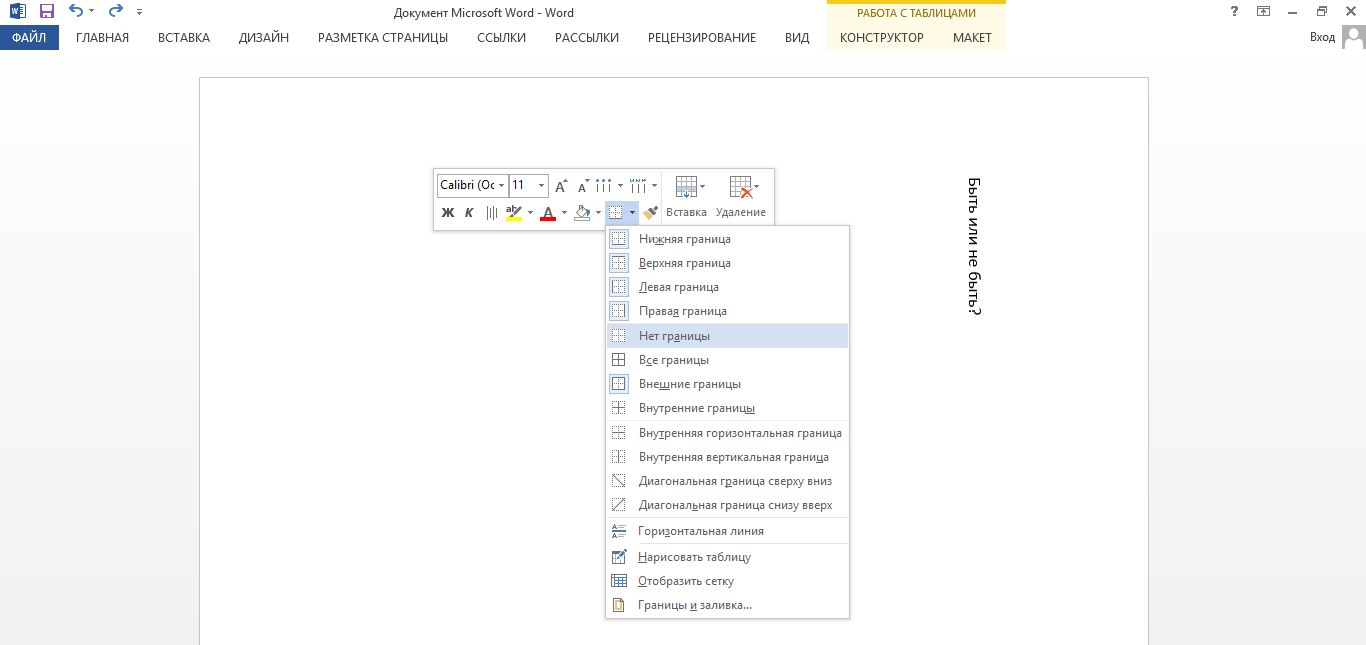Viewport: 1366px width, 645px height.
Task: Toggle bold (Ж) in the mini toolbar
Action: pyautogui.click(x=448, y=212)
